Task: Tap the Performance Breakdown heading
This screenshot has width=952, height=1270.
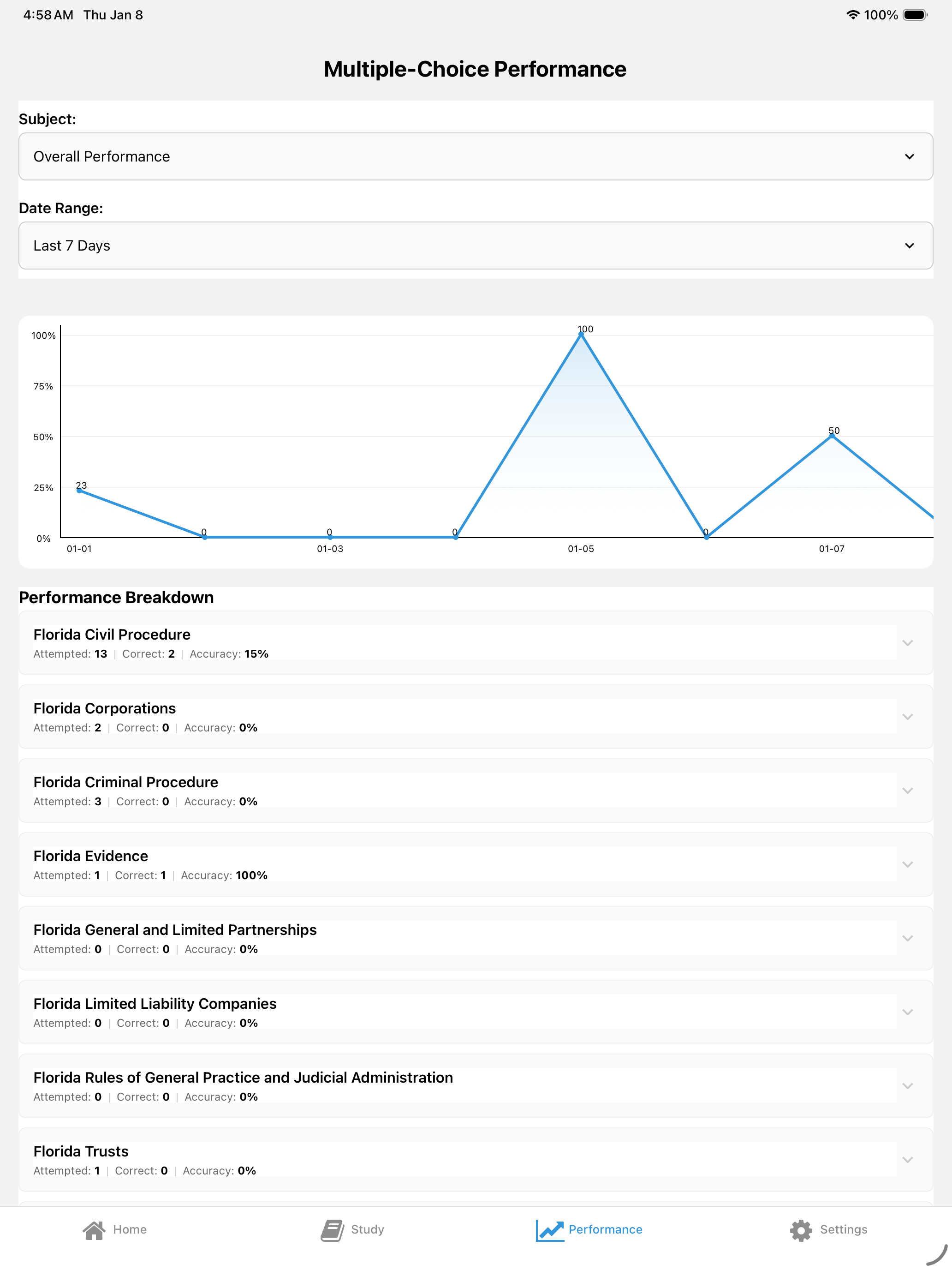Action: (116, 598)
